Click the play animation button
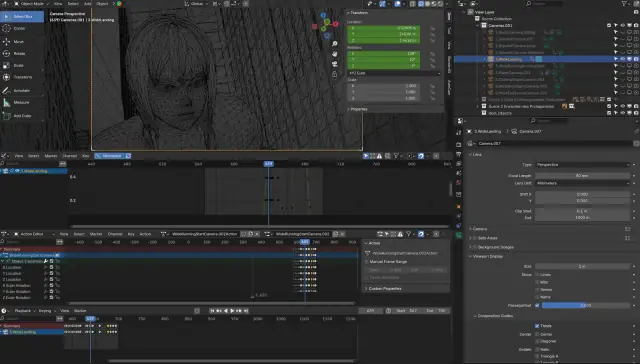Image resolution: width=640 pixels, height=364 pixels. [232, 311]
